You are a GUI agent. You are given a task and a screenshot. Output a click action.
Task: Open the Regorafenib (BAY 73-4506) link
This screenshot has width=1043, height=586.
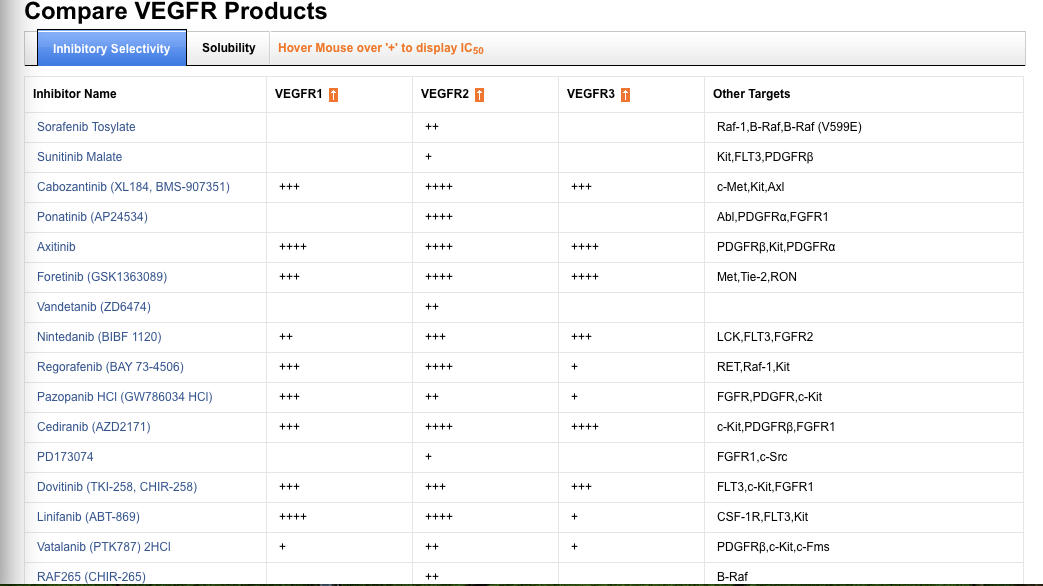[x=110, y=366]
